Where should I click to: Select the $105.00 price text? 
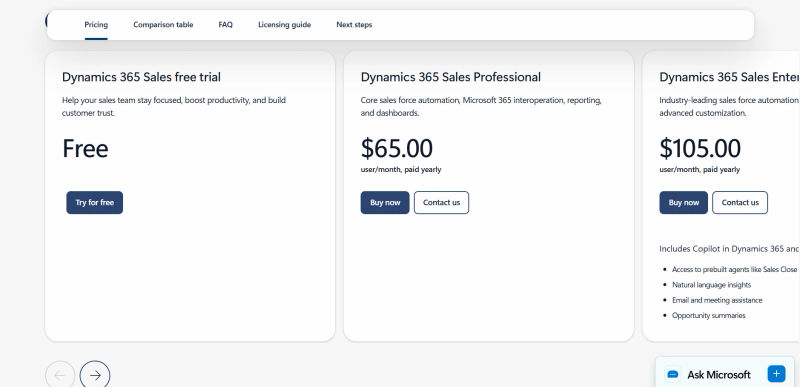[699, 148]
